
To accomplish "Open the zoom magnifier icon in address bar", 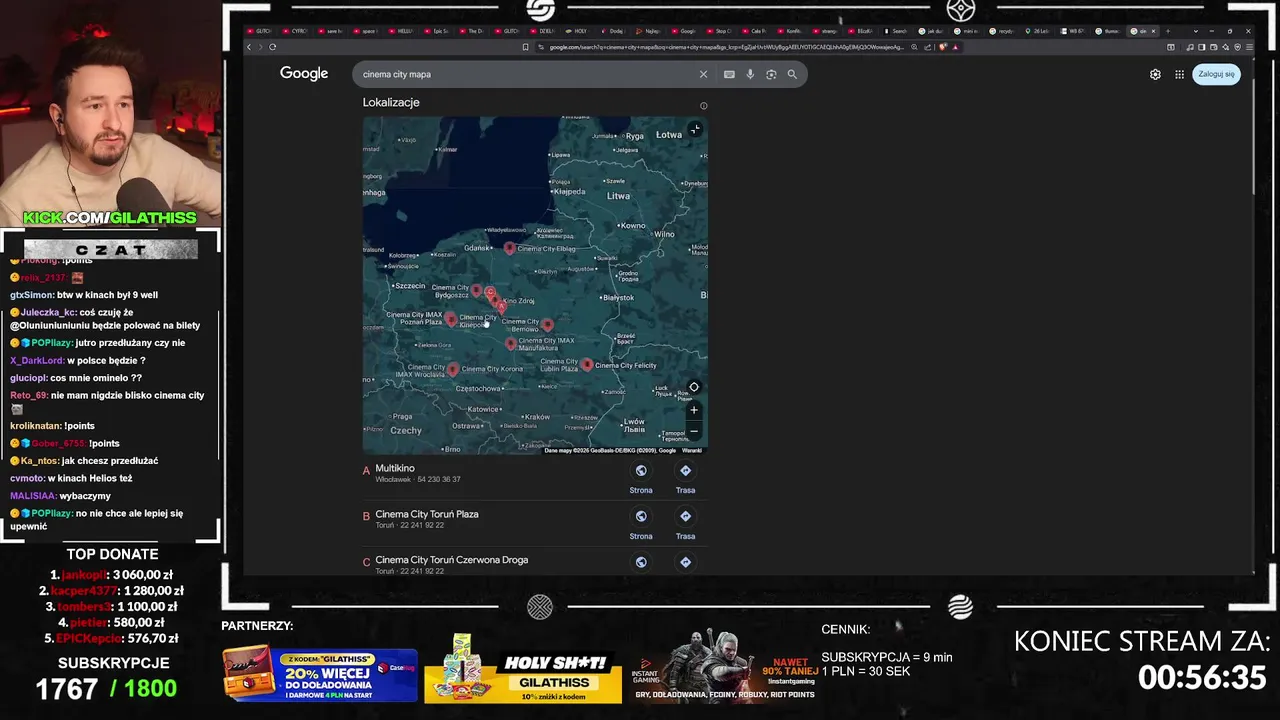I will [914, 47].
